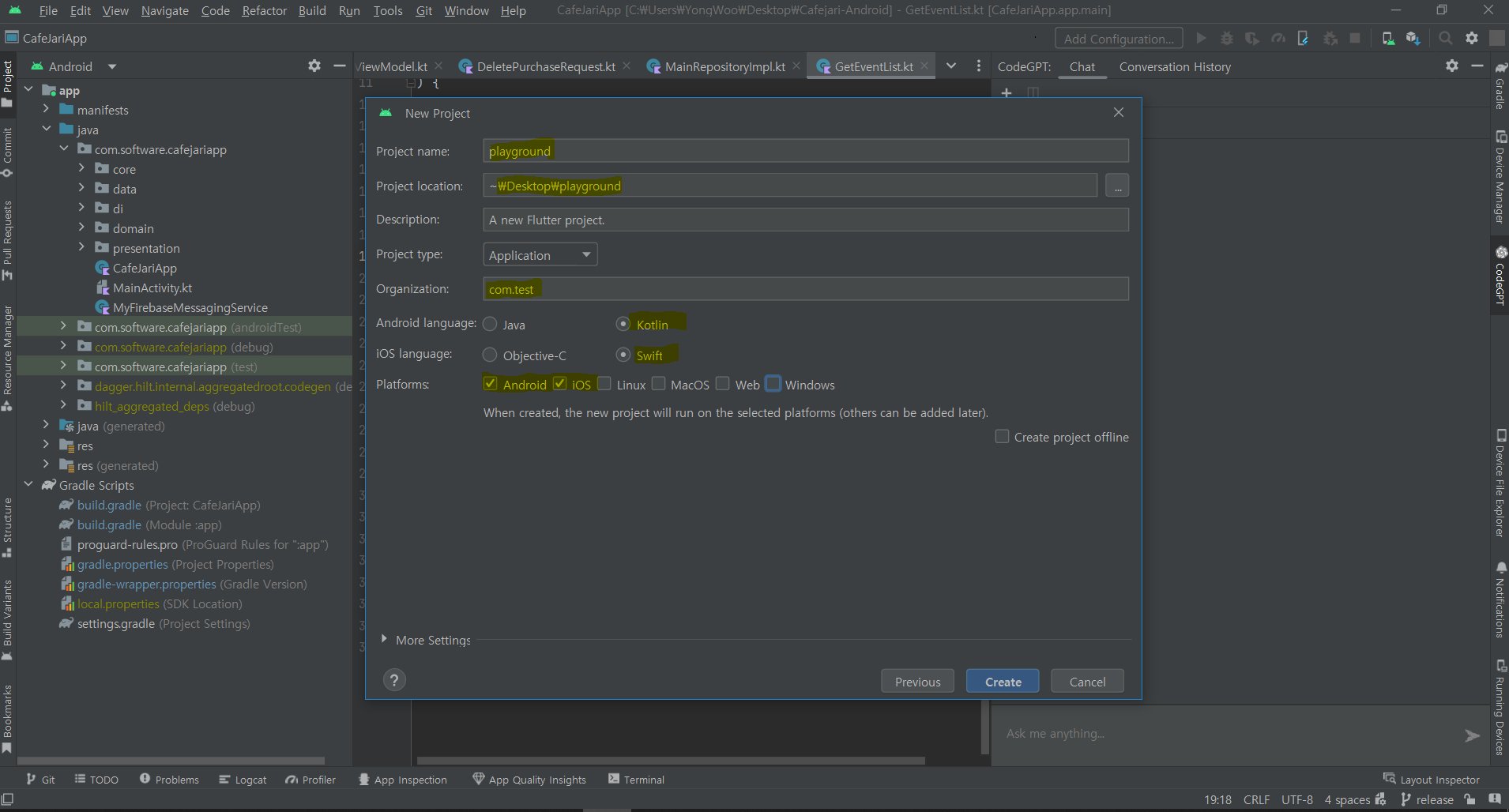Click the Debug bug icon in the toolbar

click(x=1227, y=38)
